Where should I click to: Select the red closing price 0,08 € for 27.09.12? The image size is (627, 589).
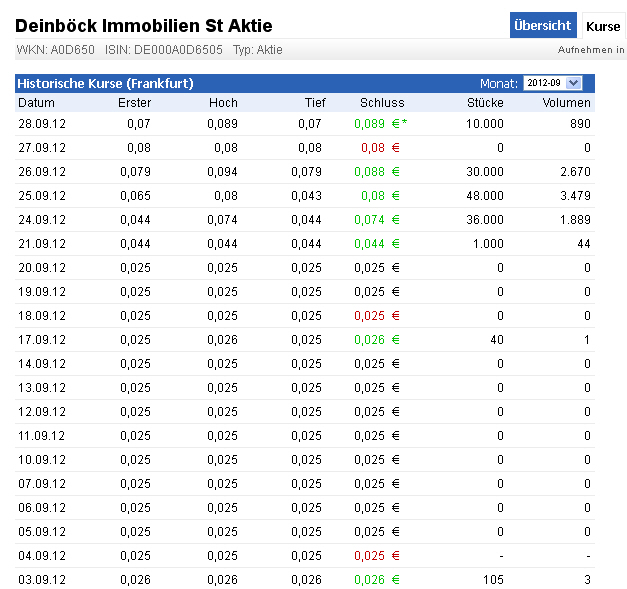[380, 148]
